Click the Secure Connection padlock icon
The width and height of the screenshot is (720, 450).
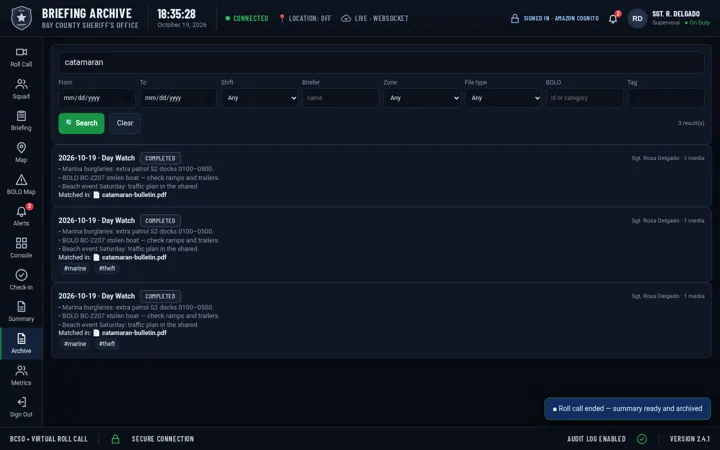tap(115, 439)
